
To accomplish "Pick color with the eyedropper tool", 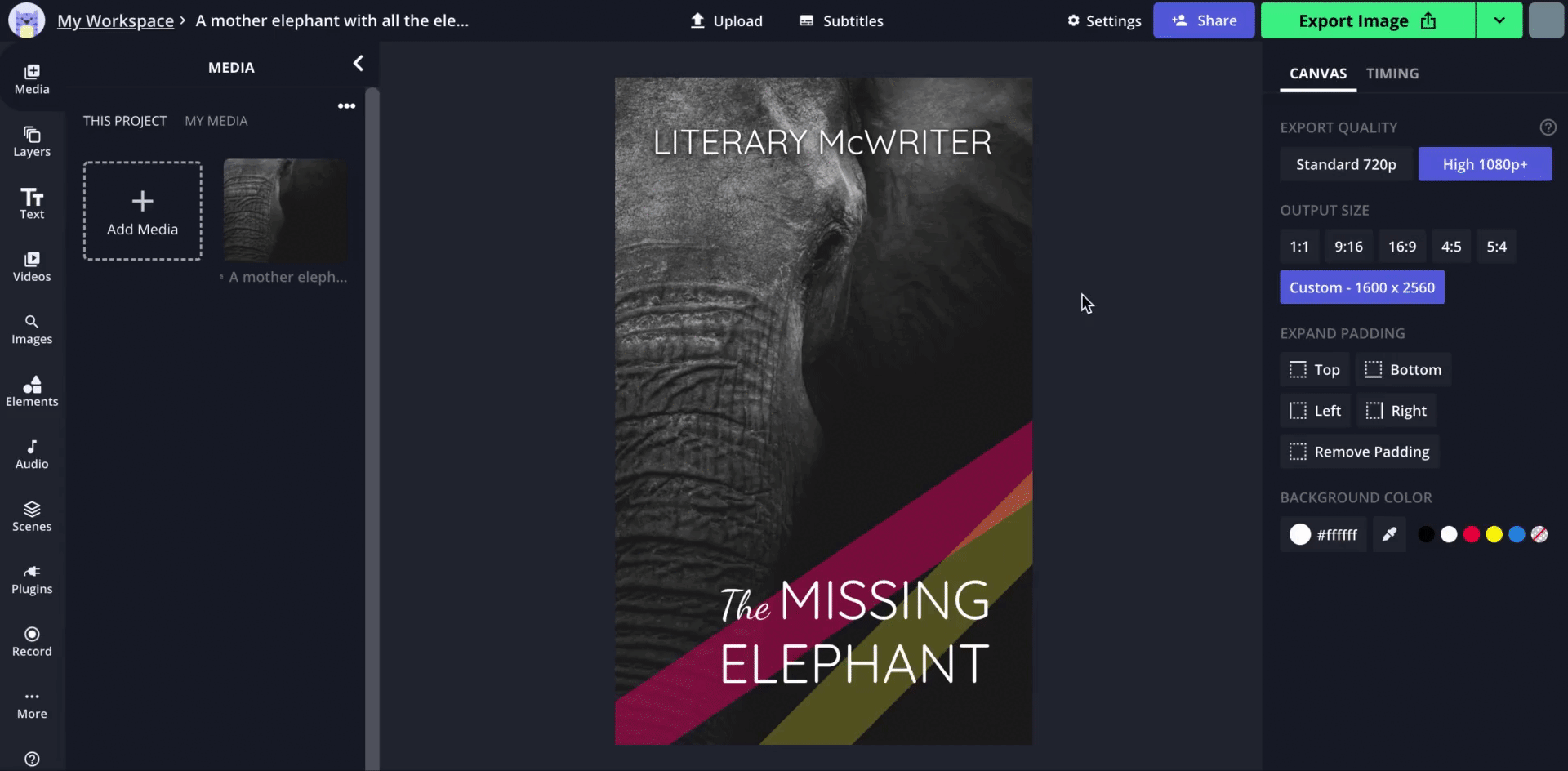I will [x=1388, y=535].
